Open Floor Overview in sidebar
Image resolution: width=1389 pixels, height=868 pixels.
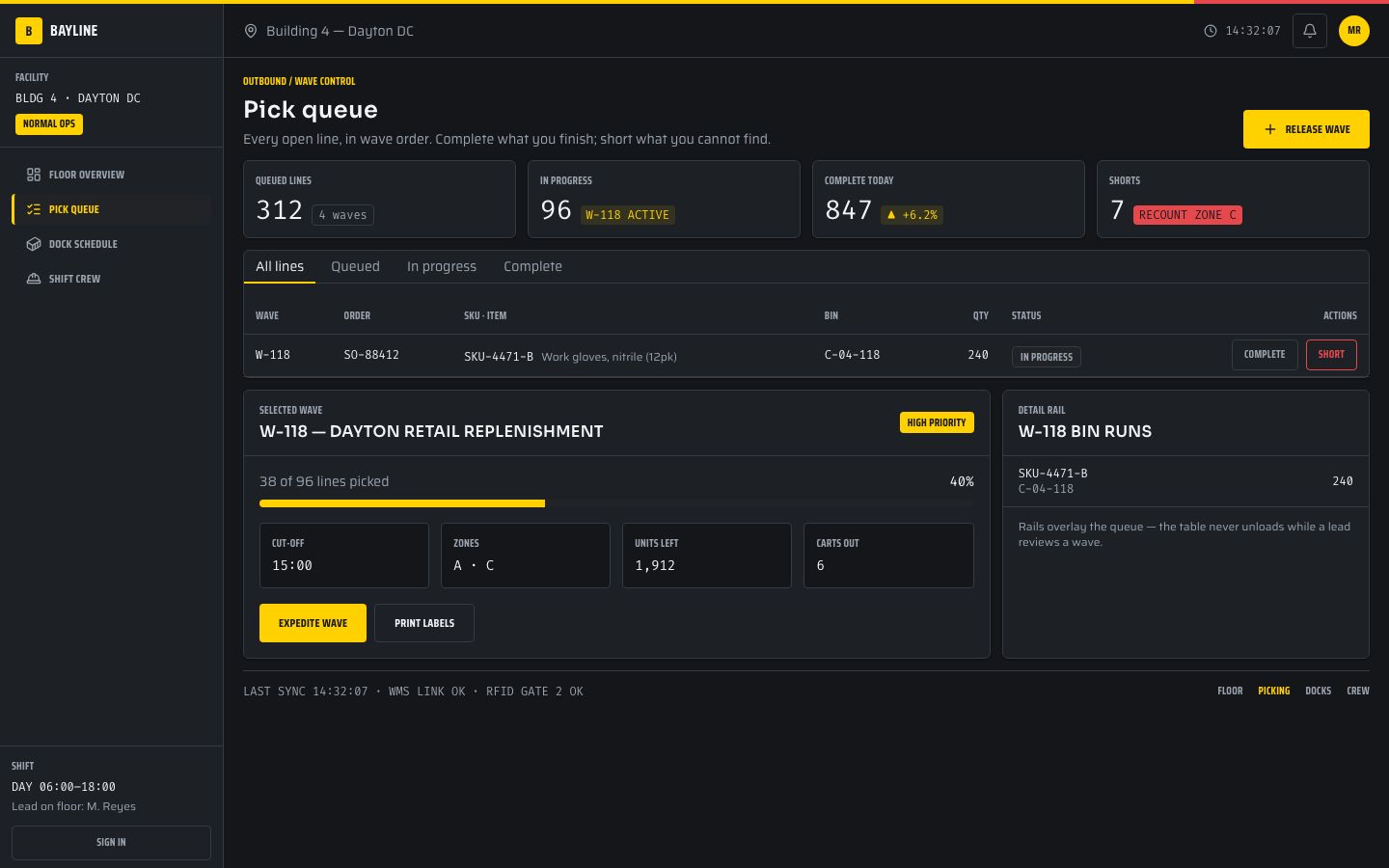click(x=112, y=175)
